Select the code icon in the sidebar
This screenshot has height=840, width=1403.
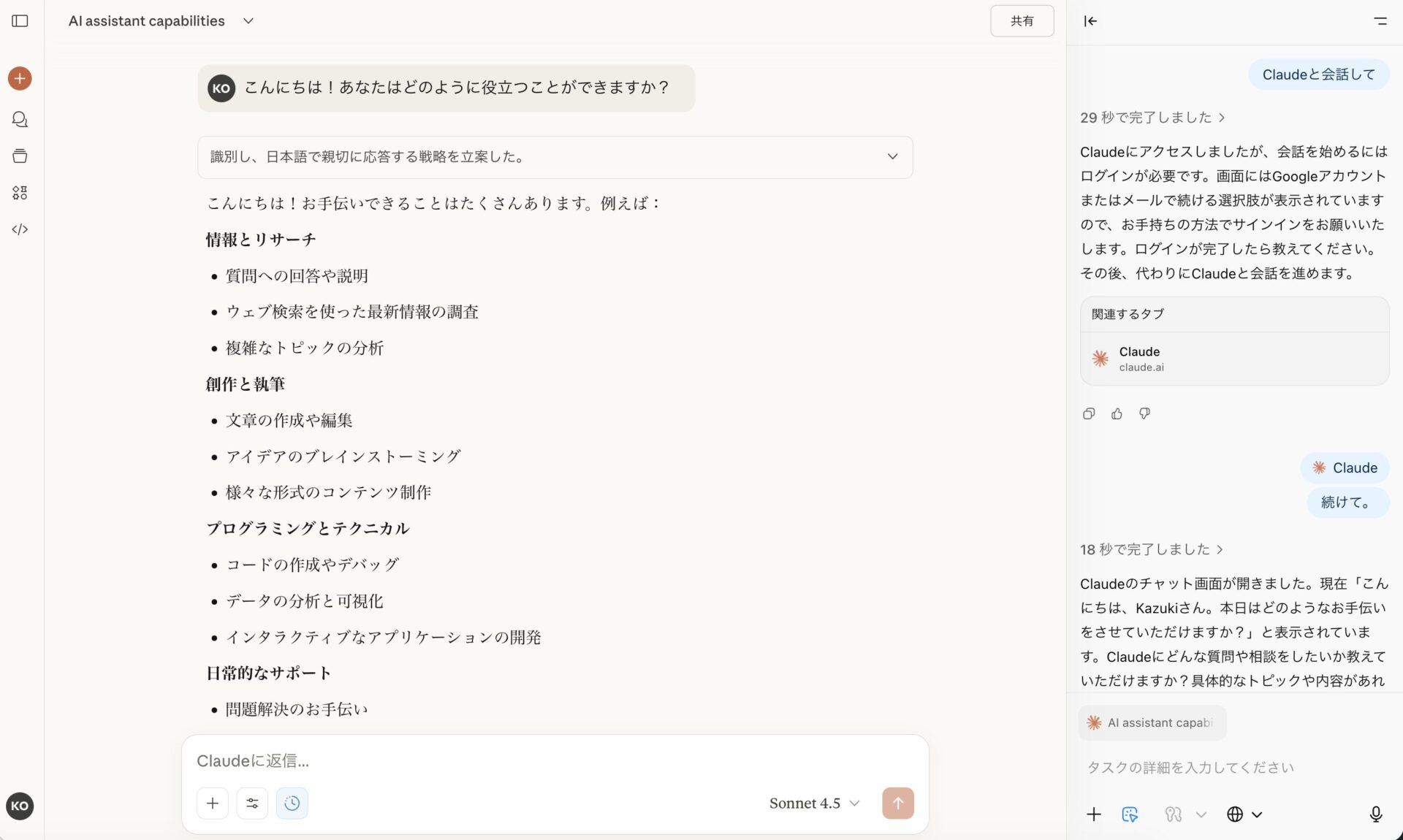tap(20, 229)
